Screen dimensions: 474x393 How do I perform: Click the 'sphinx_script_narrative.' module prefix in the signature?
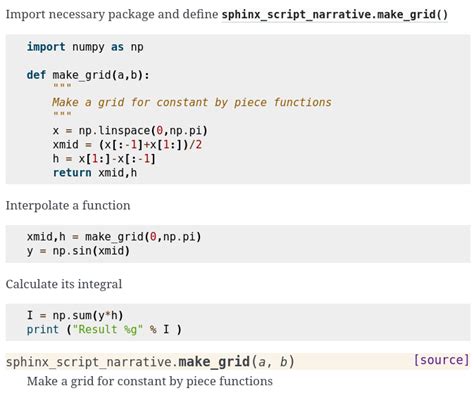coord(92,362)
